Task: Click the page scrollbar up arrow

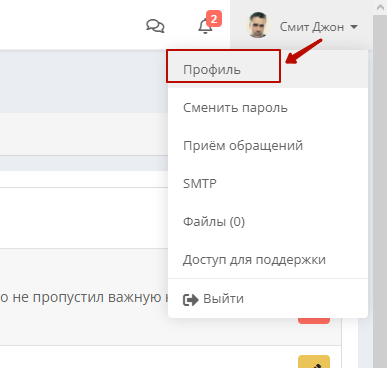Action: click(x=380, y=7)
